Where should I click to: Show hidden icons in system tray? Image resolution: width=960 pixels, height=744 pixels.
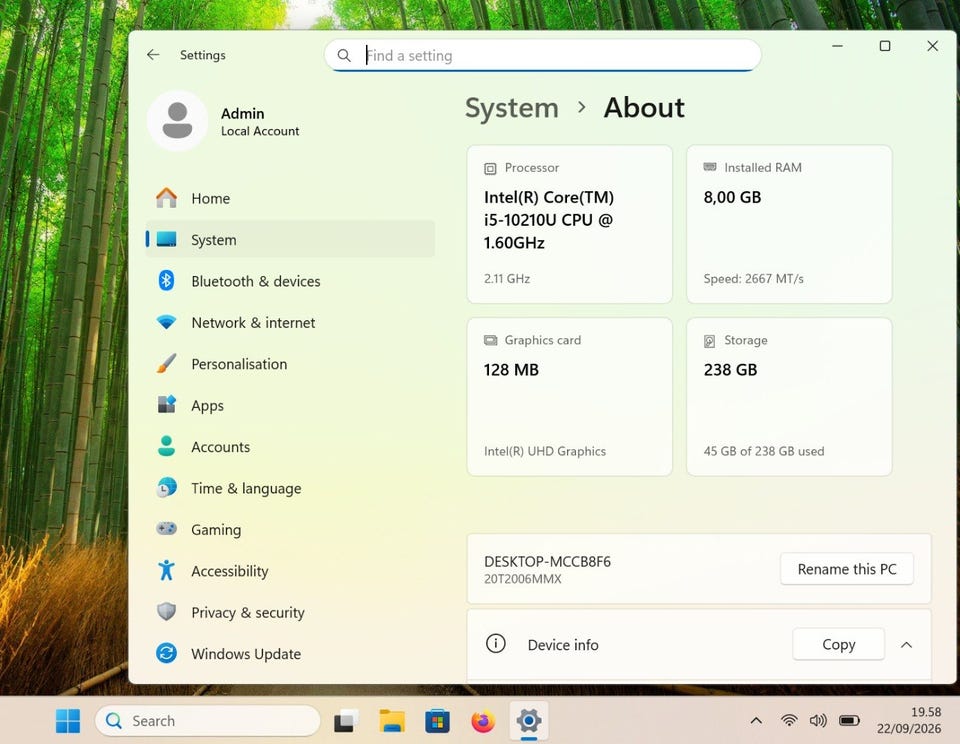(x=756, y=721)
